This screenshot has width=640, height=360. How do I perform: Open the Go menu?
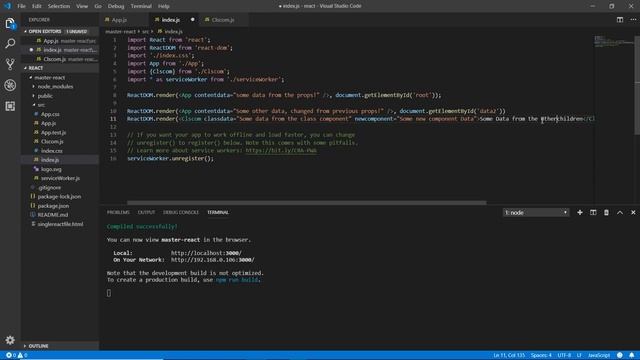point(98,6)
